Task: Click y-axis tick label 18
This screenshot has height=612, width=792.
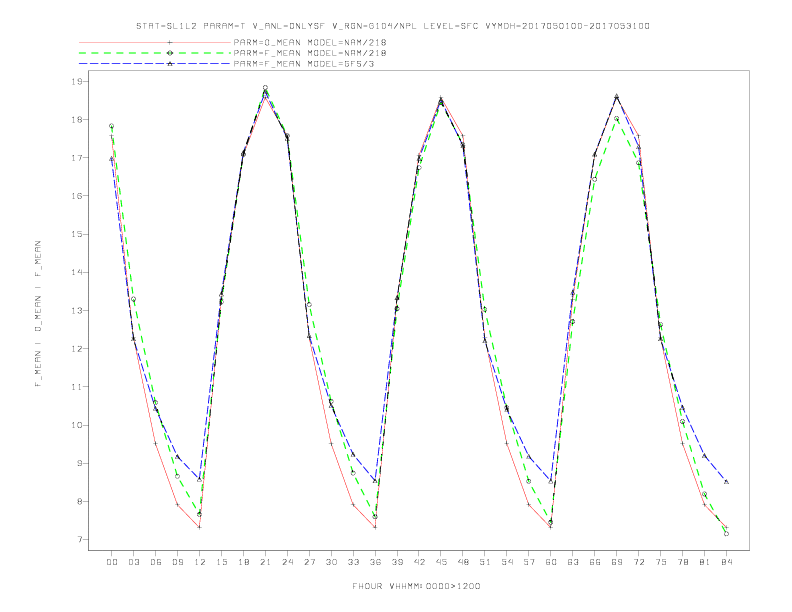Action: click(77, 120)
